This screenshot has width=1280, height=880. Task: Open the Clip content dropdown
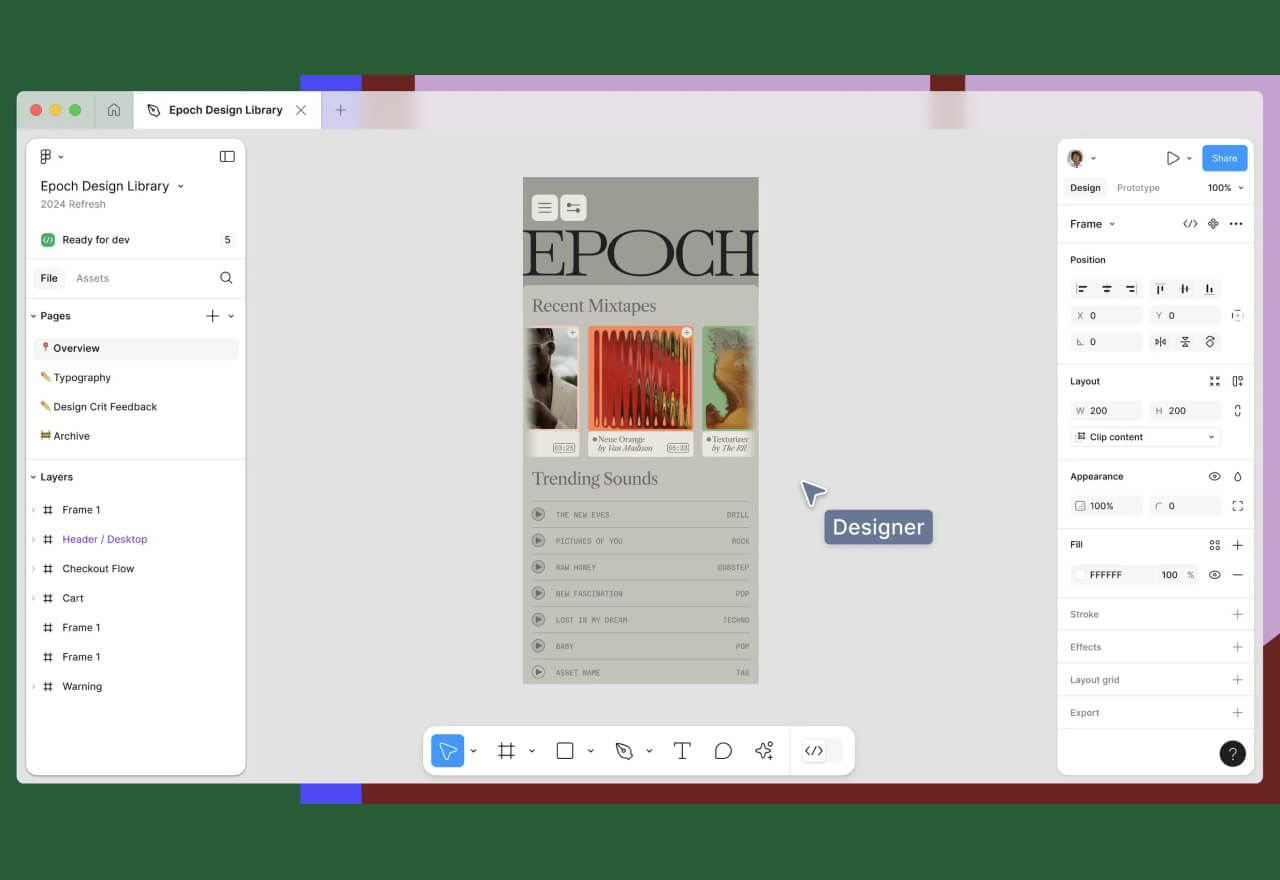[x=1145, y=437]
